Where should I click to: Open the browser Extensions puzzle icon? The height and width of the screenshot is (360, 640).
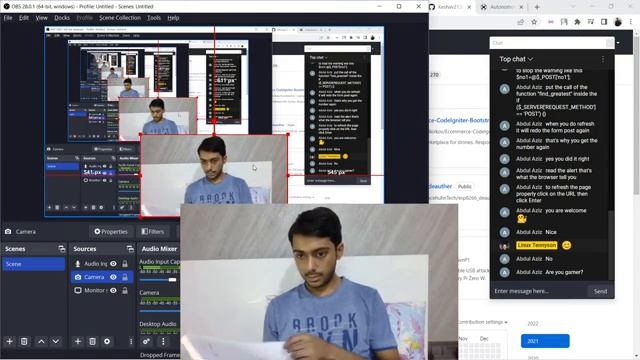[x=577, y=22]
